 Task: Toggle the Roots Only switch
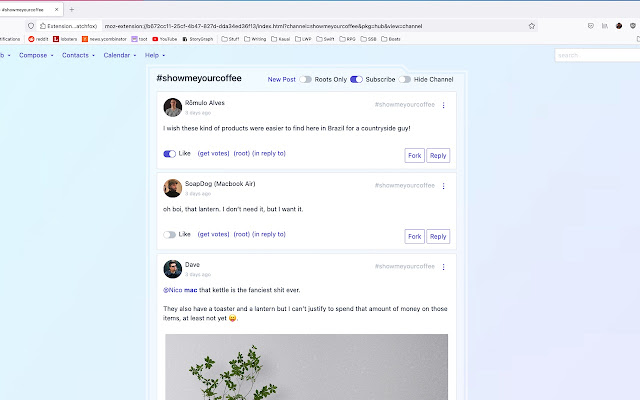pos(305,79)
